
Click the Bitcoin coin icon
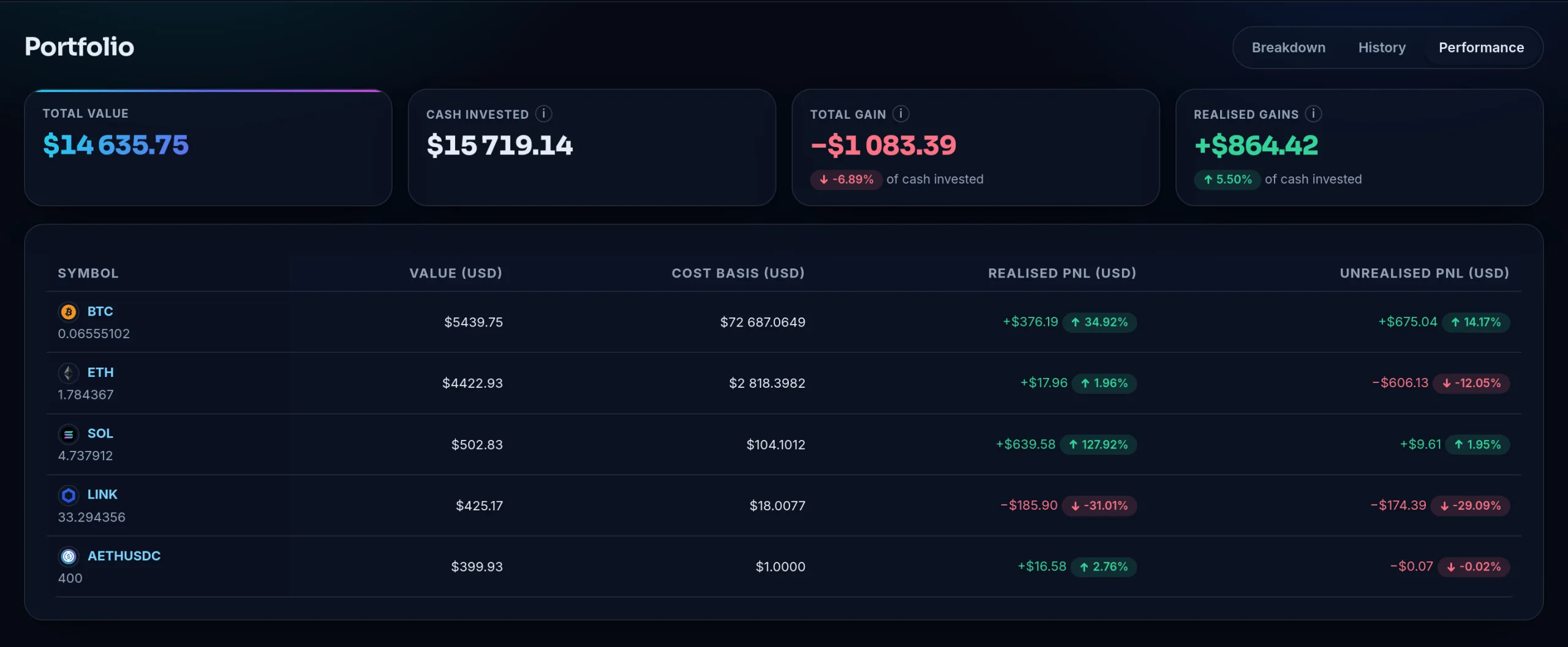click(x=69, y=312)
